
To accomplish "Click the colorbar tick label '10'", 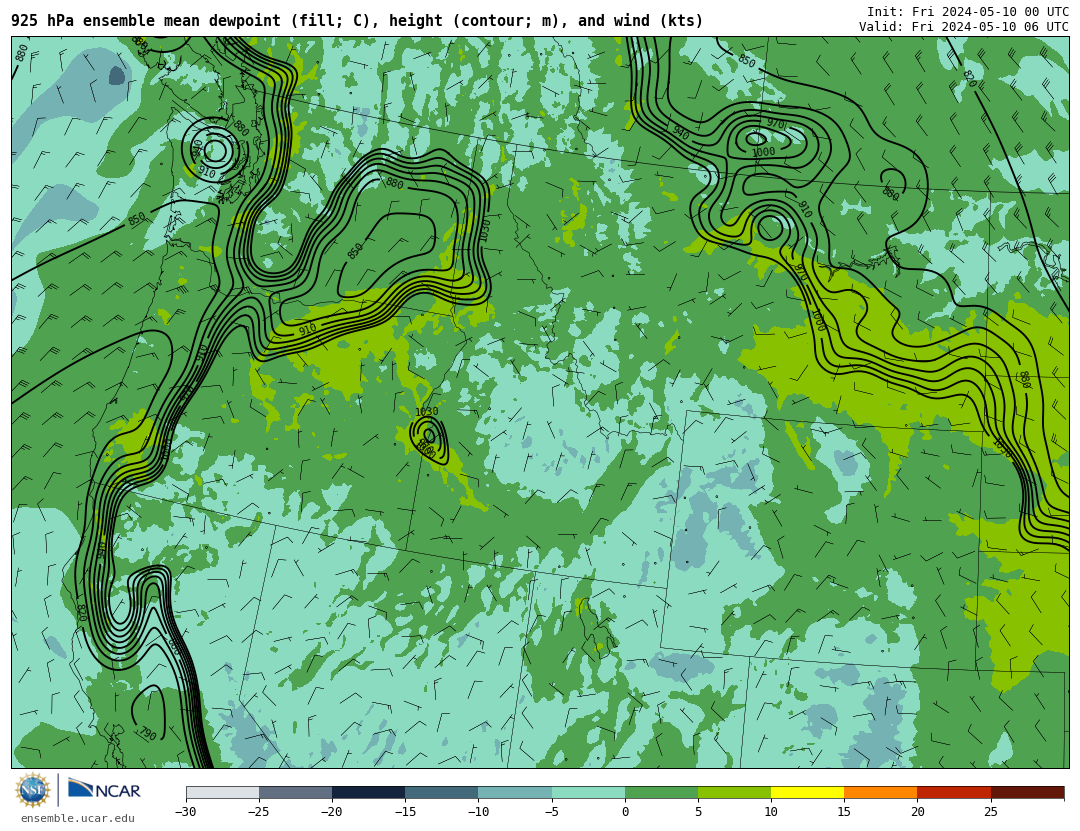I will click(x=771, y=812).
